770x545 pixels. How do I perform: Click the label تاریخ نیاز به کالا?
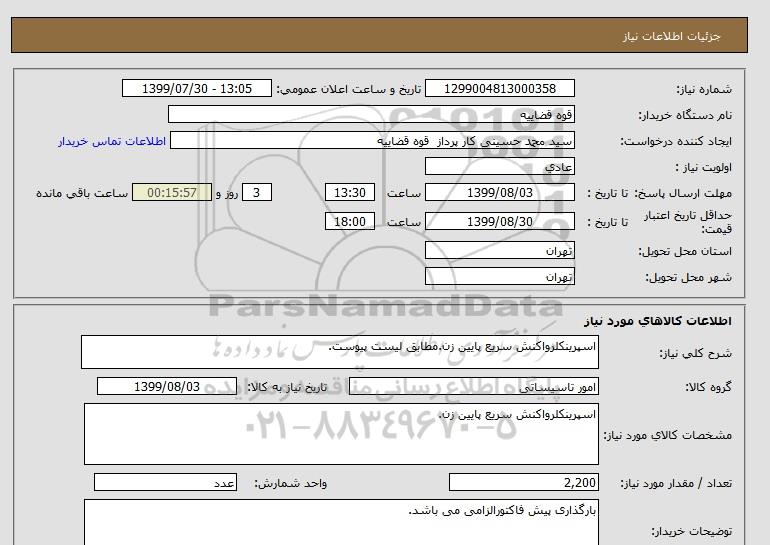[x=287, y=387]
